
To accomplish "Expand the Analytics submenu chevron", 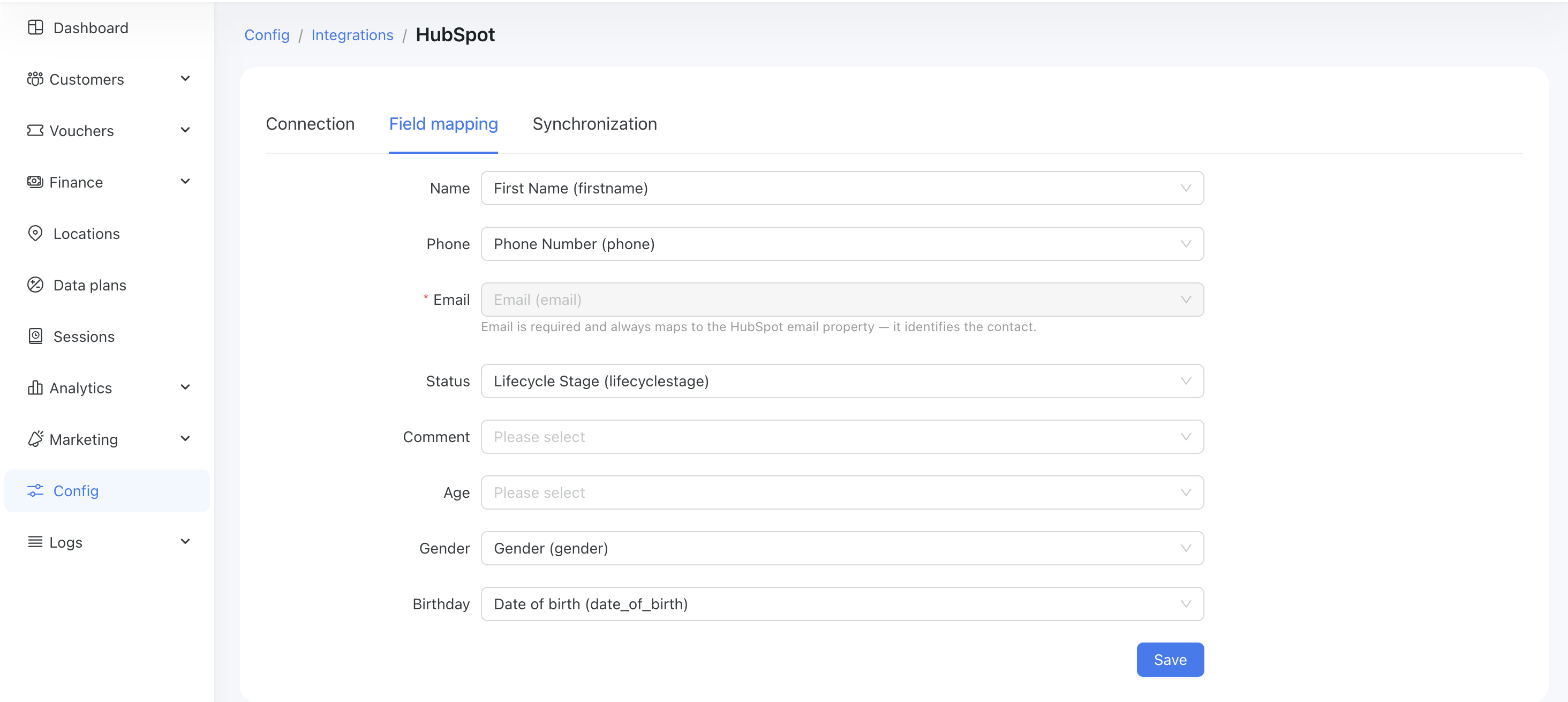I will tap(186, 387).
